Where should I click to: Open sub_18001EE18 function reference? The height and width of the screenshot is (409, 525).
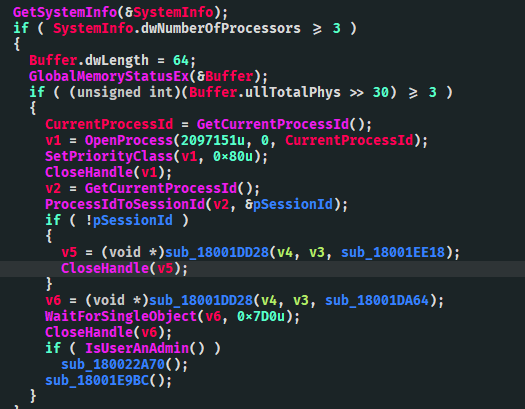pyautogui.click(x=393, y=252)
